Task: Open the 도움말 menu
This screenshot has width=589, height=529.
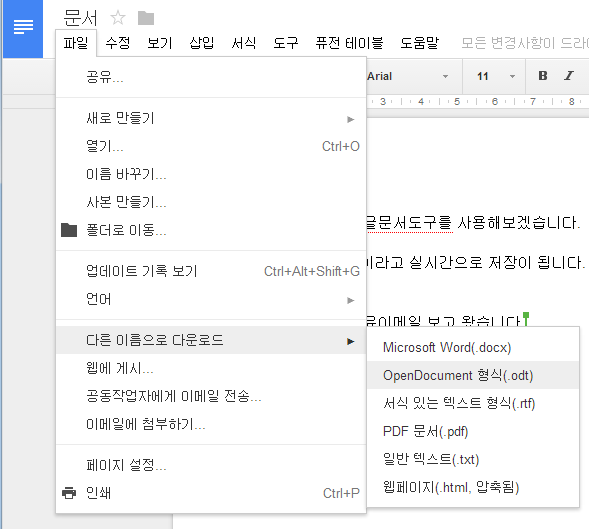Action: [x=420, y=43]
